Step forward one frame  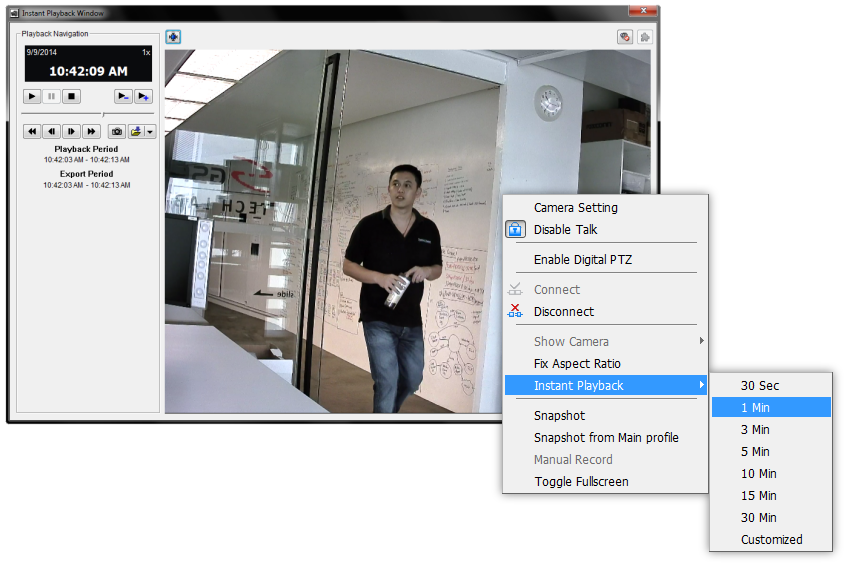tap(71, 131)
